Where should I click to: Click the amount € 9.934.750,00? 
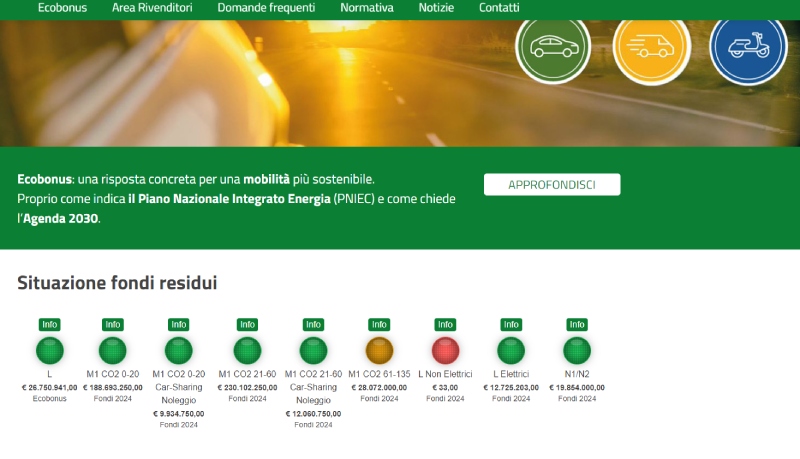pos(179,414)
